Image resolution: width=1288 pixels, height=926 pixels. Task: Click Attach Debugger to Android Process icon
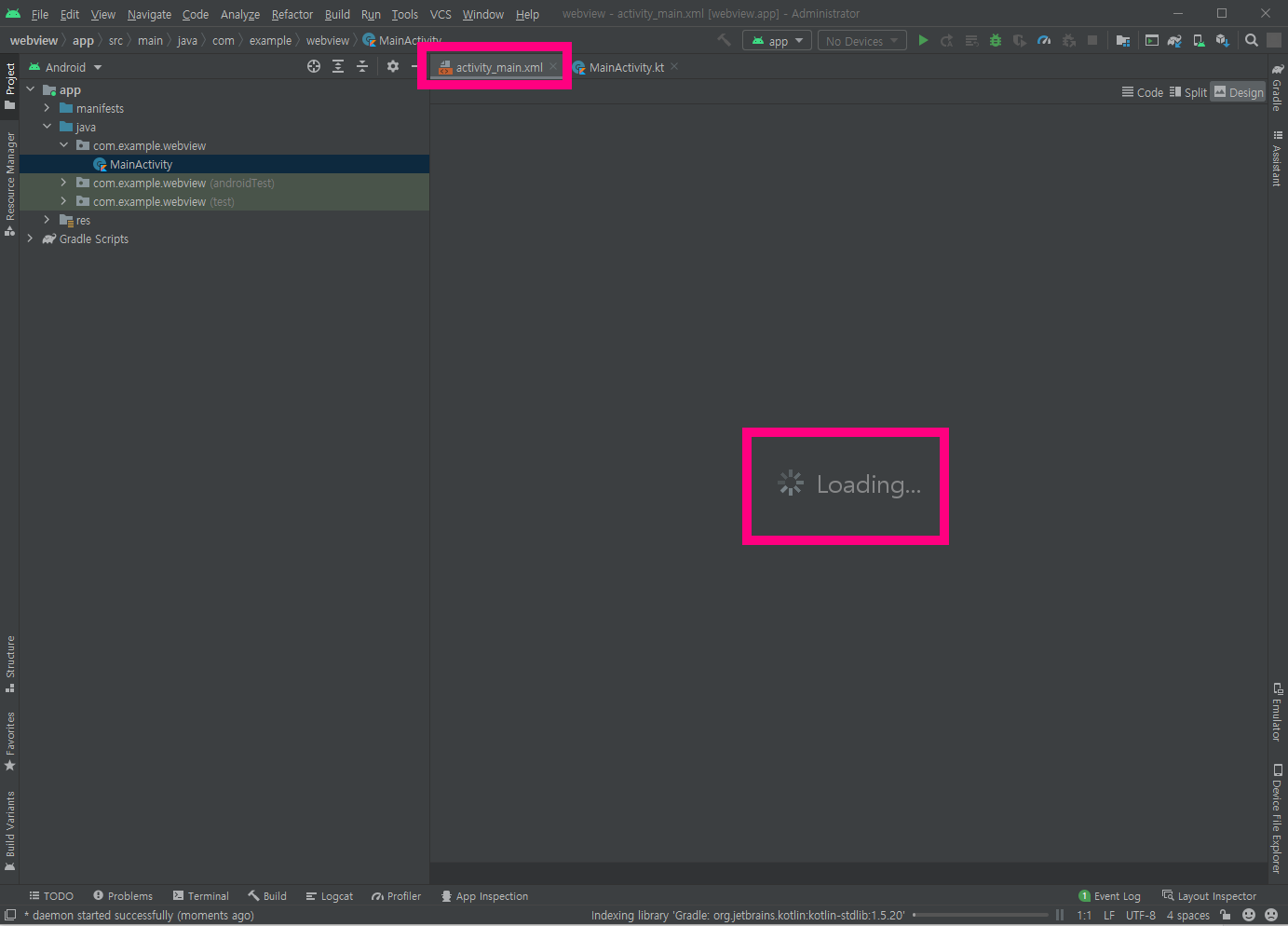pyautogui.click(x=1068, y=40)
